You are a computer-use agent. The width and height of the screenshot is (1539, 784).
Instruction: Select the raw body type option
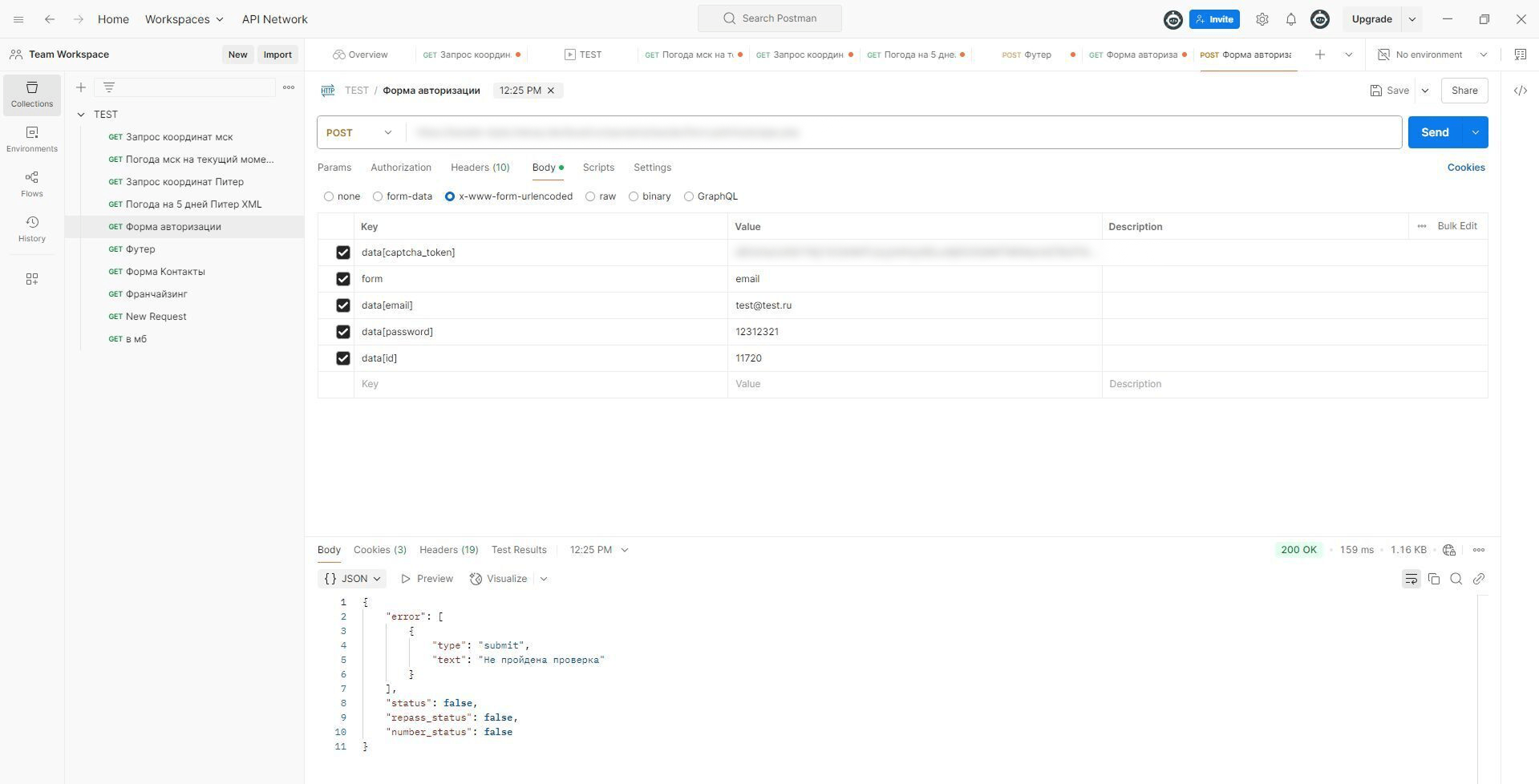[x=590, y=196]
